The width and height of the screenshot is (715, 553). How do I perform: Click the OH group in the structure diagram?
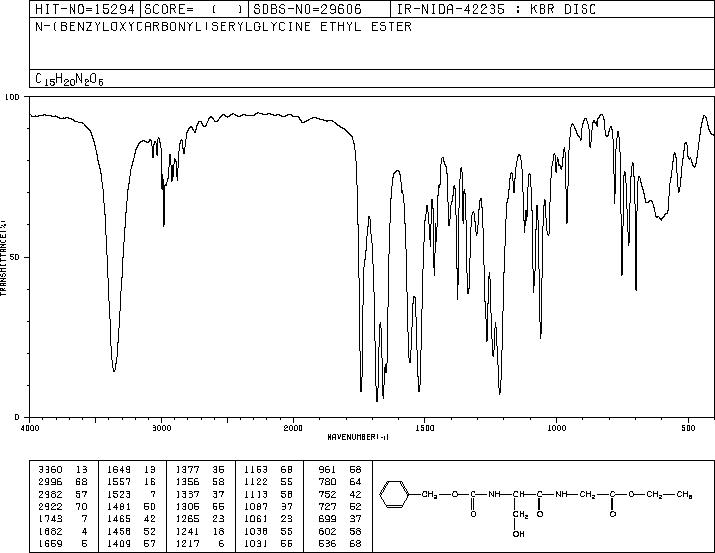[x=518, y=534]
